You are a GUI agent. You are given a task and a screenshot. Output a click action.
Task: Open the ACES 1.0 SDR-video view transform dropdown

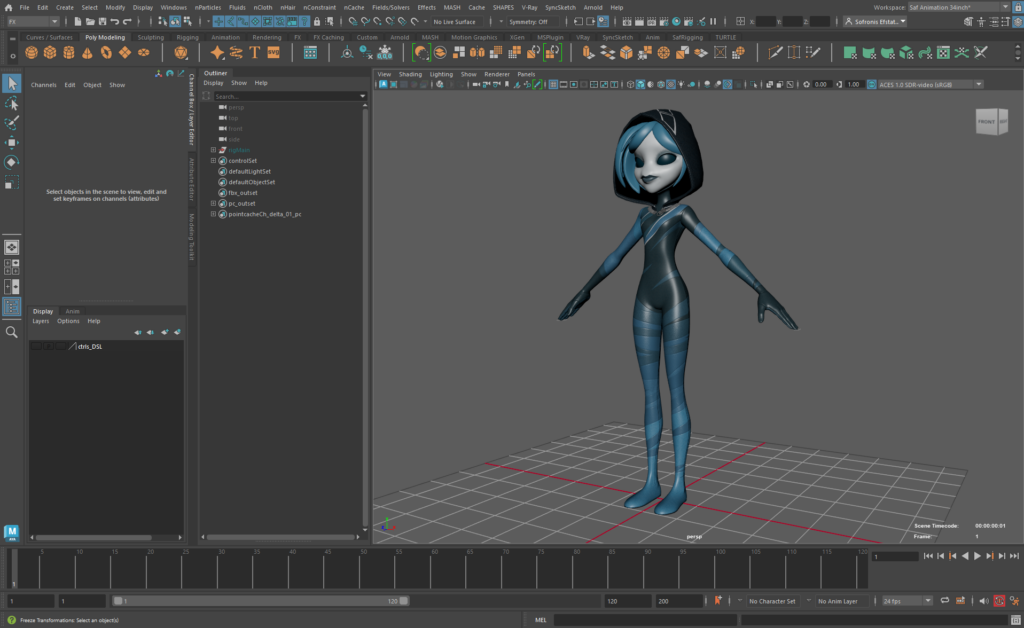(x=930, y=84)
